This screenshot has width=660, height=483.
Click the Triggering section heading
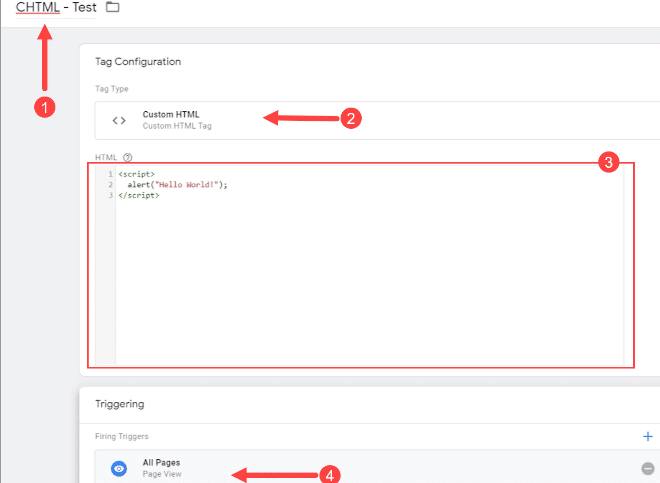(120, 404)
